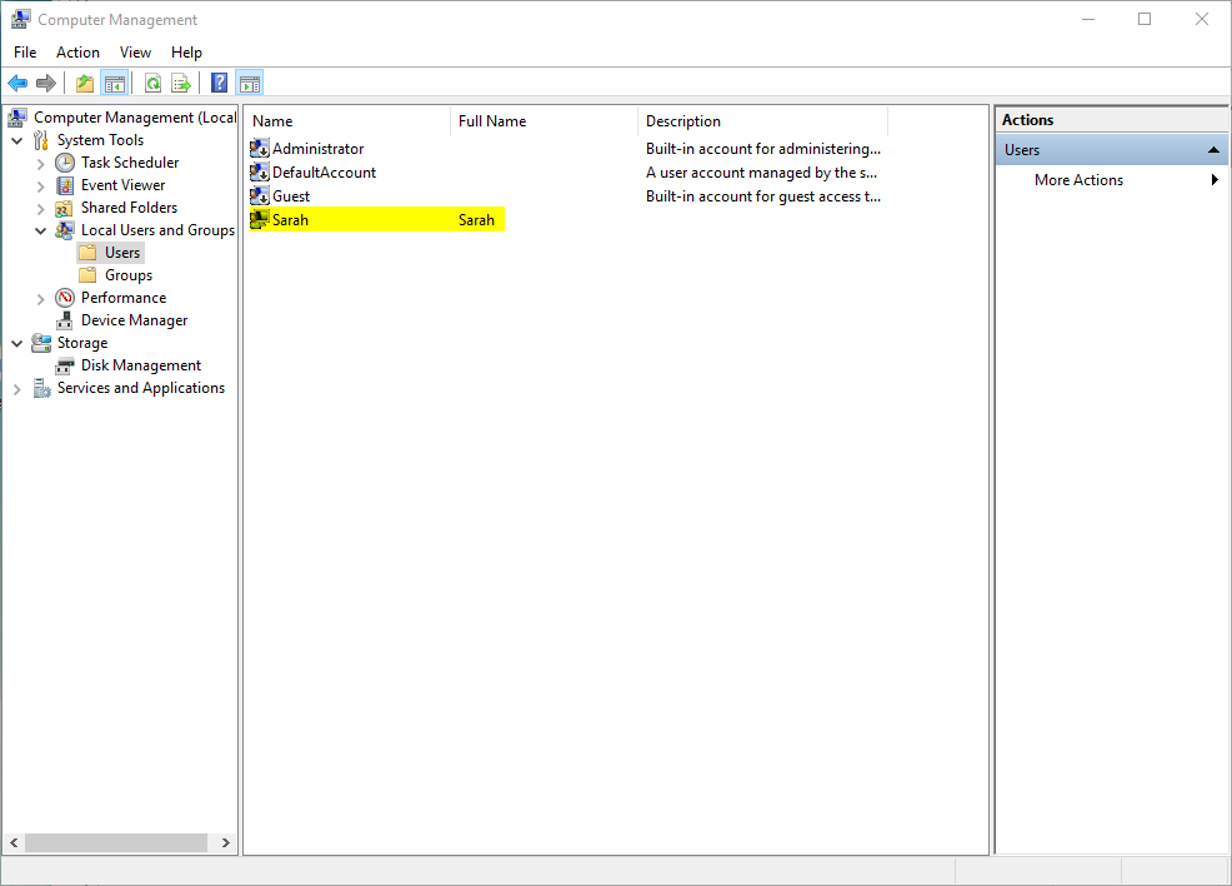The width and height of the screenshot is (1232, 886).
Task: Click the Refresh toolbar icon
Action: [x=153, y=83]
